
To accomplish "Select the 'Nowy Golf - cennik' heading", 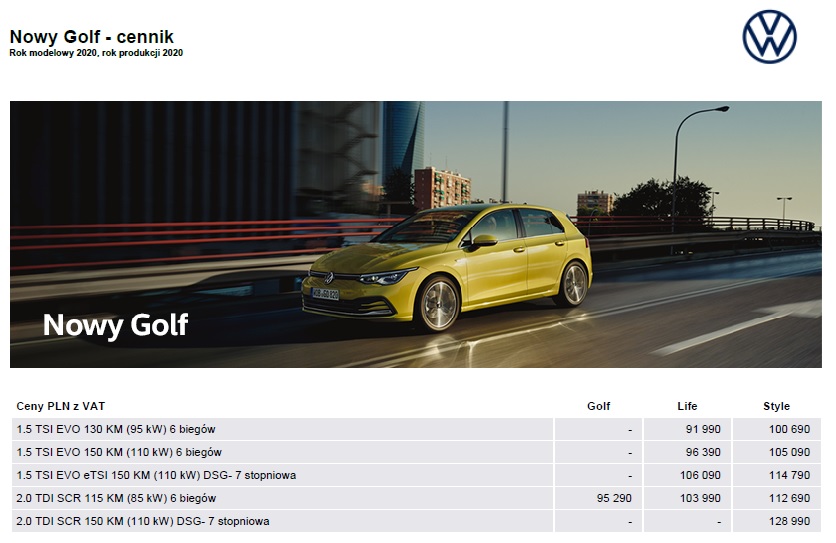I will pyautogui.click(x=92, y=36).
